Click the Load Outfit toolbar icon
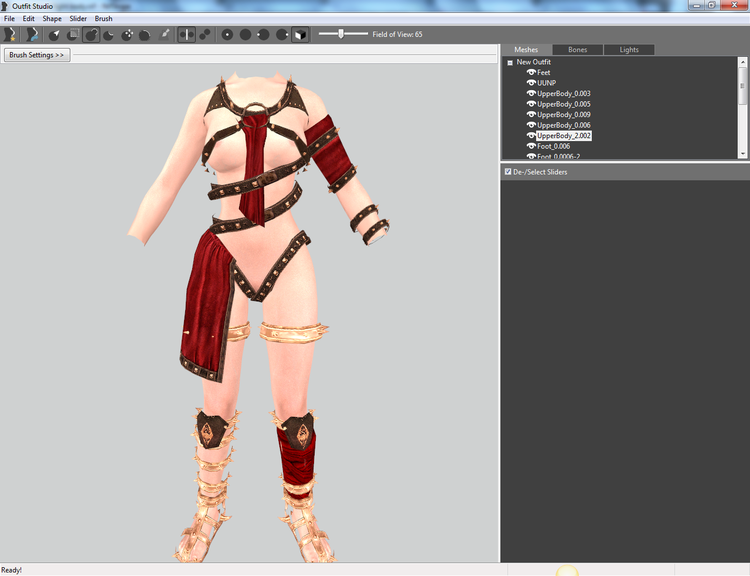The height and width of the screenshot is (576, 750). pos(32,34)
